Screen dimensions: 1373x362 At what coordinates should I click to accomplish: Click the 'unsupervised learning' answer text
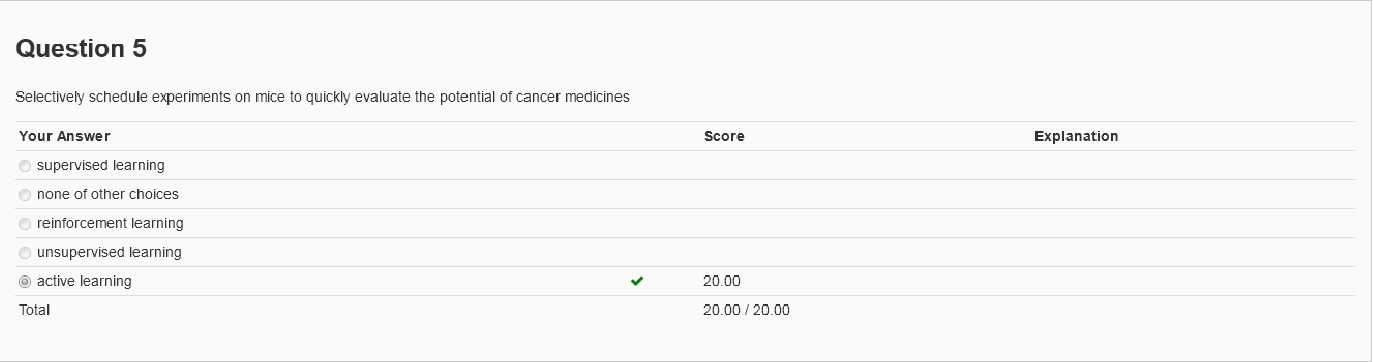[109, 252]
